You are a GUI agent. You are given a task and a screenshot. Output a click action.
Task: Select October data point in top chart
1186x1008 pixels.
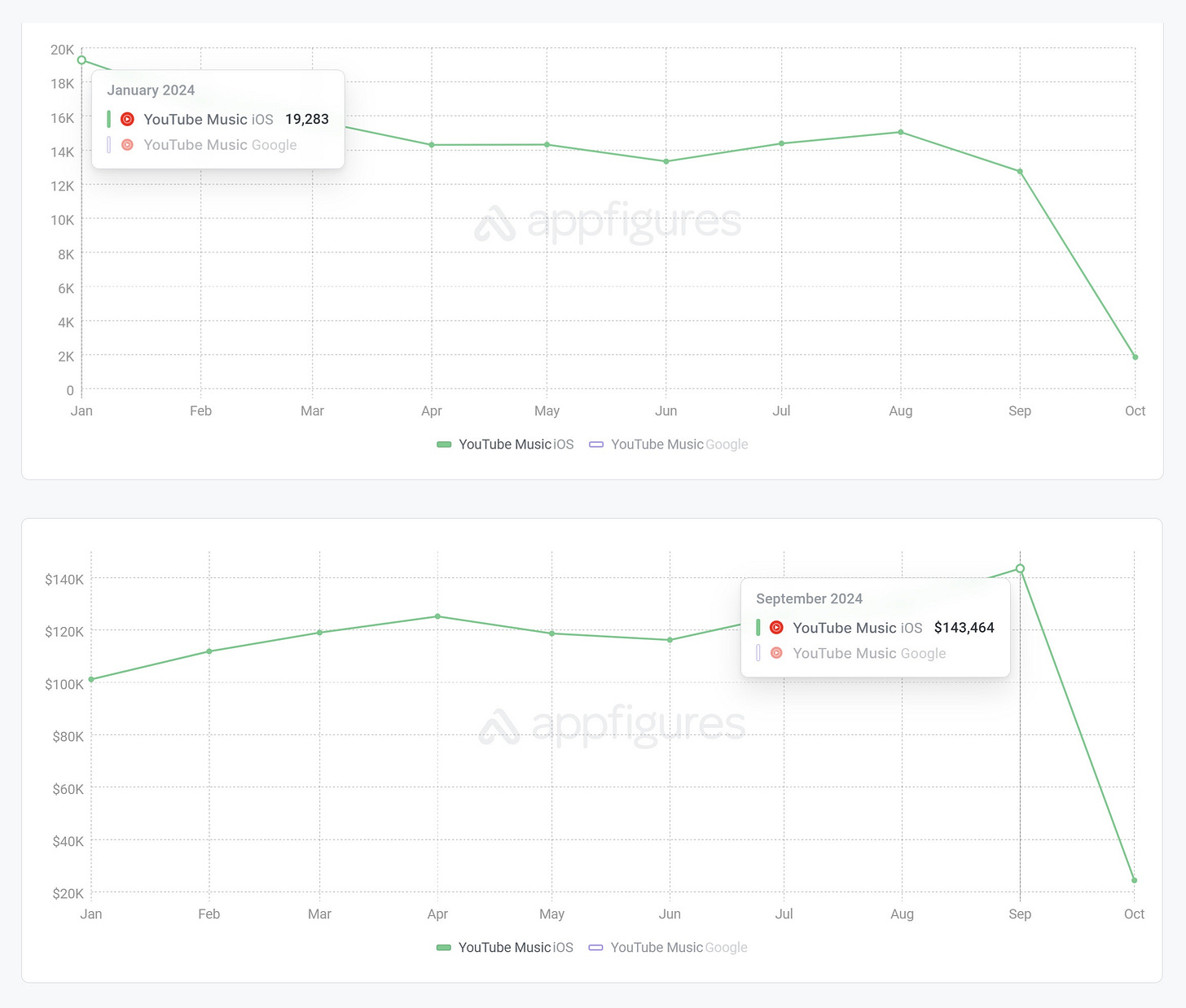coord(1135,357)
